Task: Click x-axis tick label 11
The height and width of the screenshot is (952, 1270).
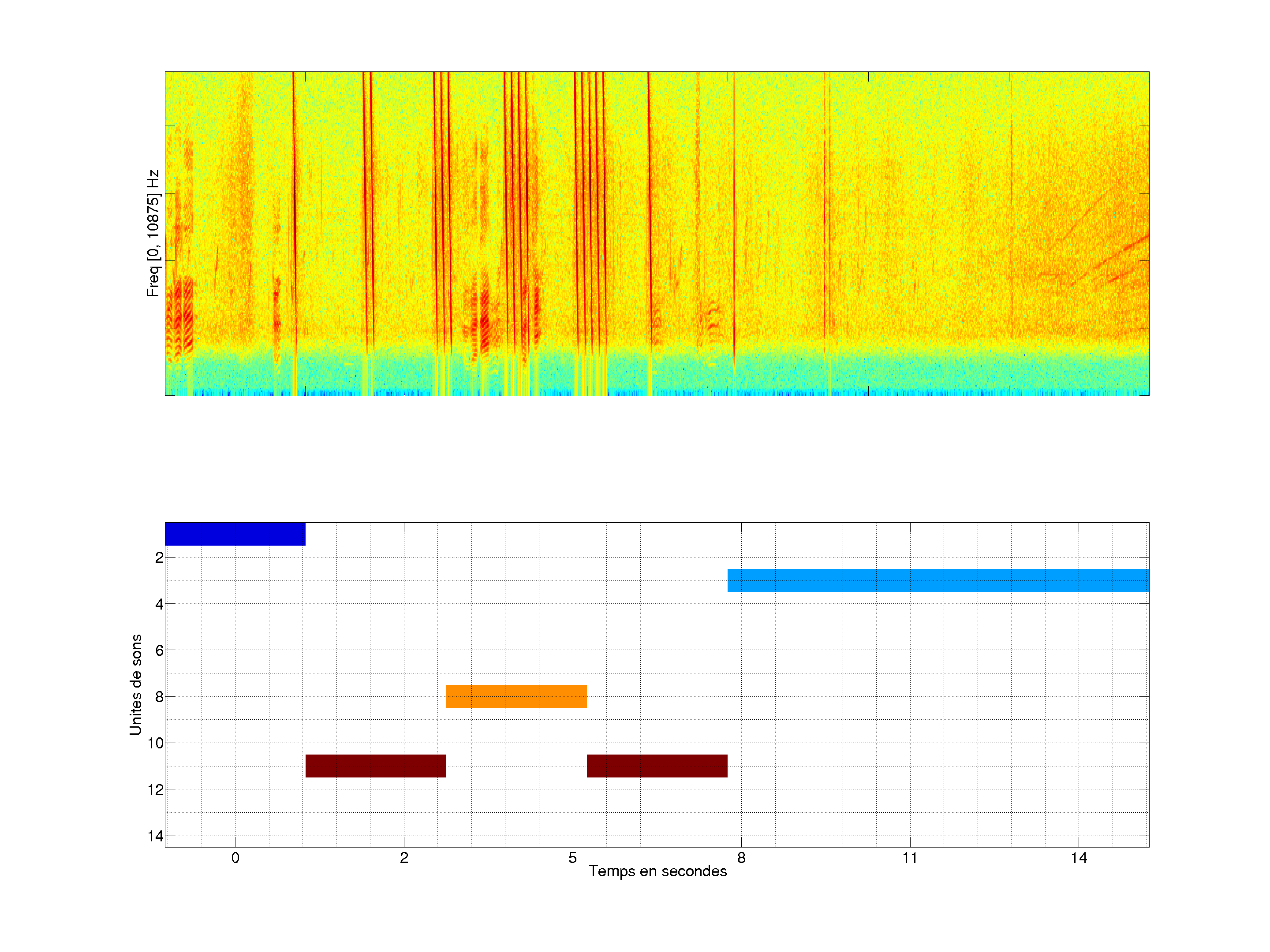Action: (x=909, y=858)
